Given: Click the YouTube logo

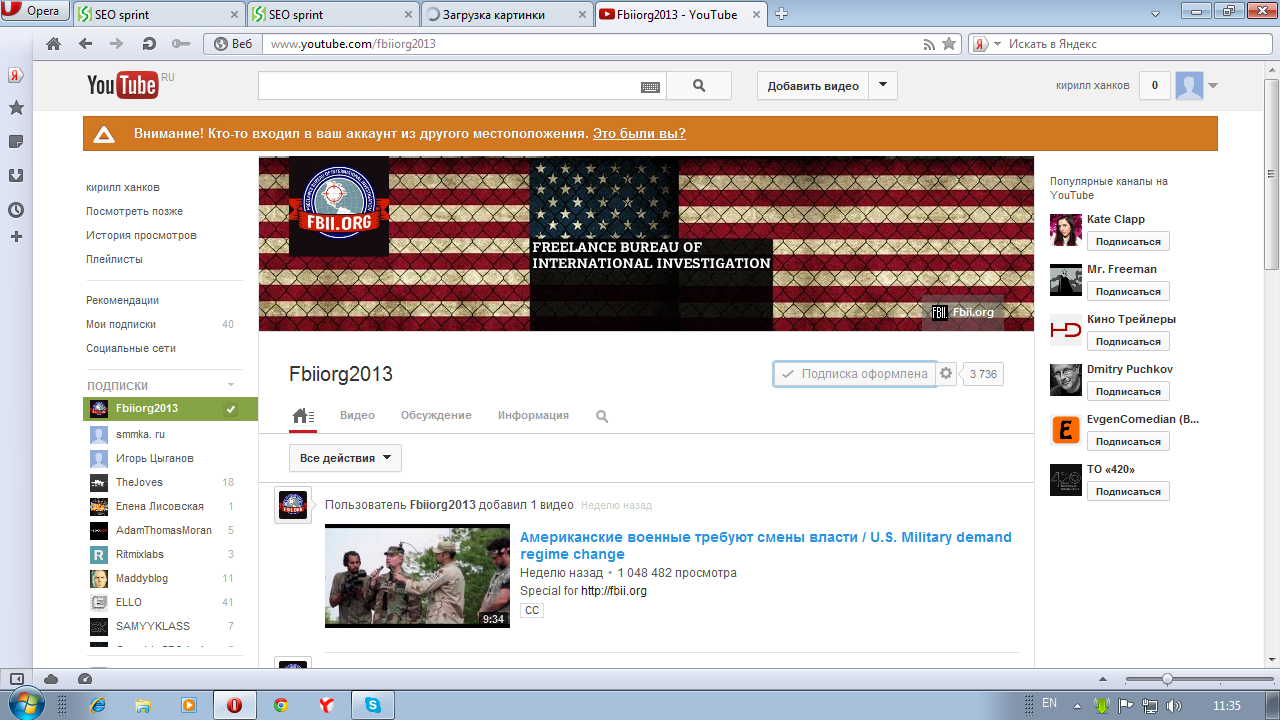Looking at the screenshot, I should point(122,85).
